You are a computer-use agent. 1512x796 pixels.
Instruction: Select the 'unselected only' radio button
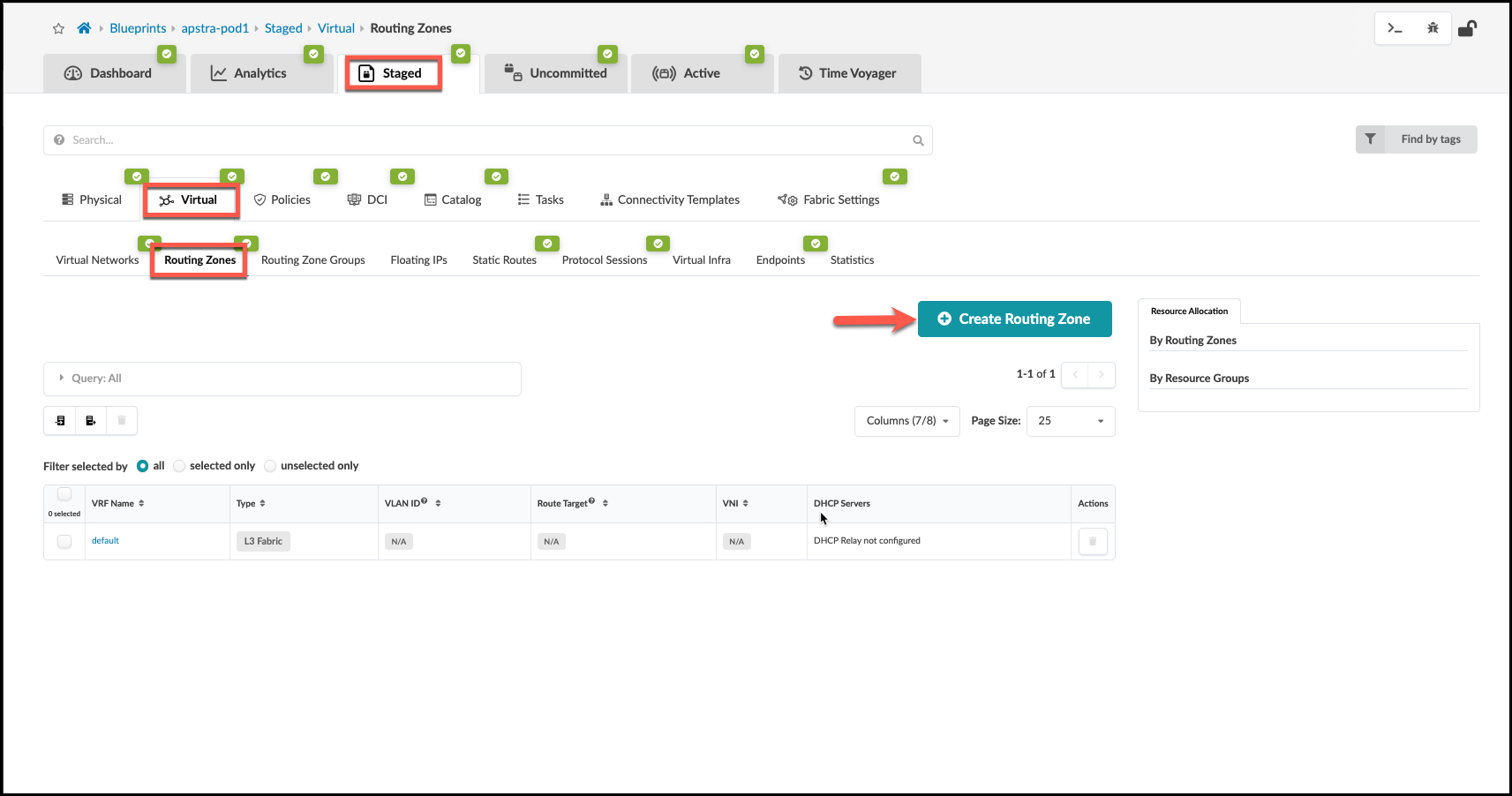(269, 465)
